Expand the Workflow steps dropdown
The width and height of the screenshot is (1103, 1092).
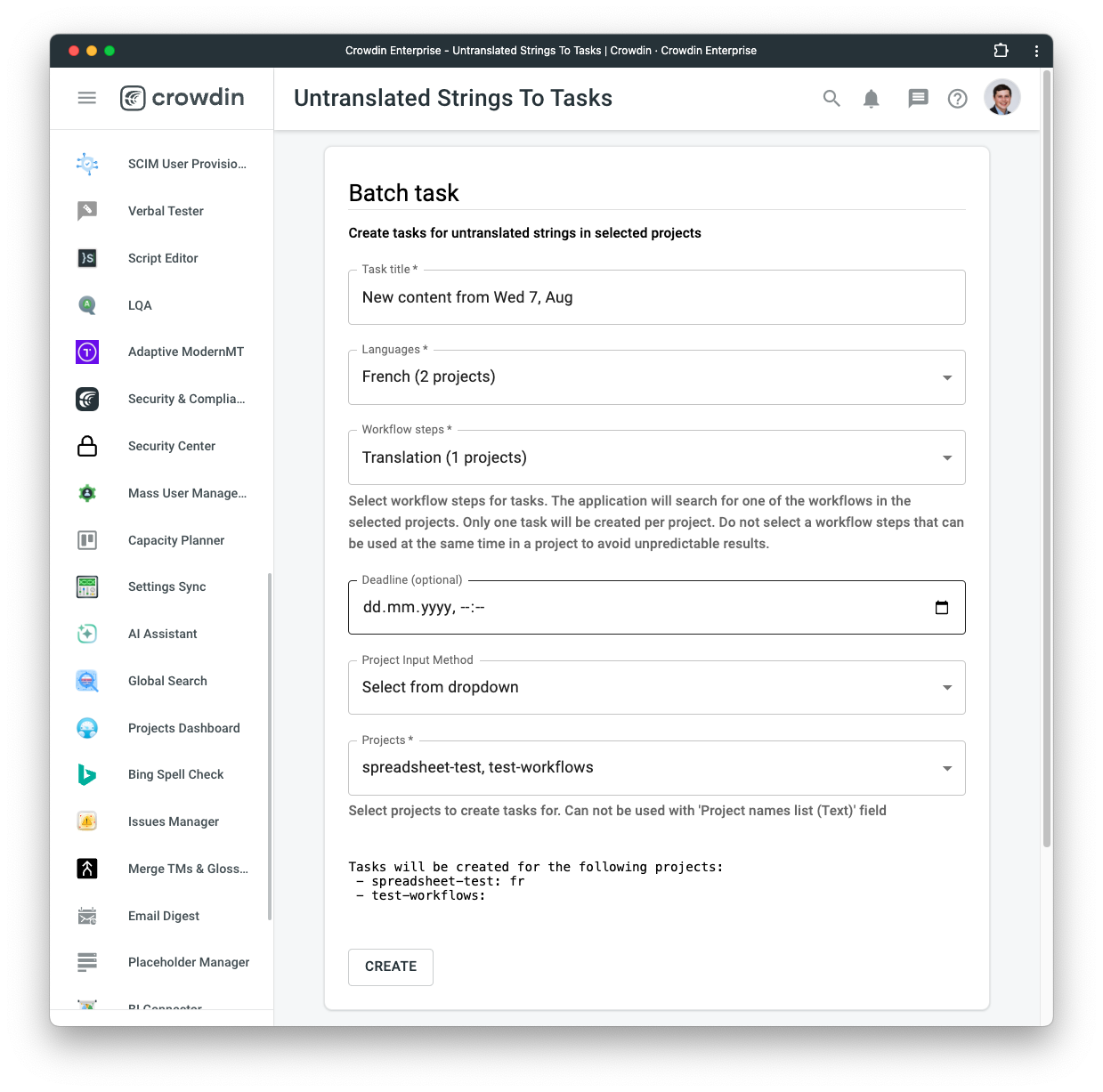(657, 457)
